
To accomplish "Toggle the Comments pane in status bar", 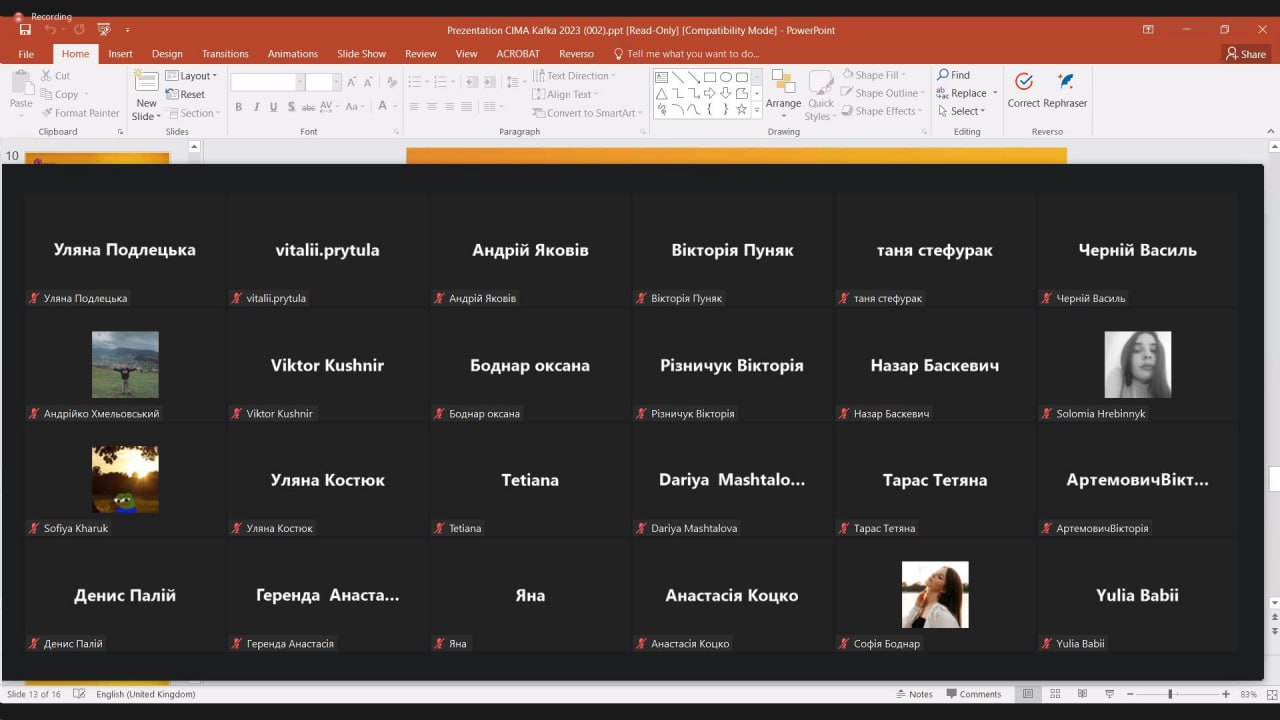I will point(973,694).
